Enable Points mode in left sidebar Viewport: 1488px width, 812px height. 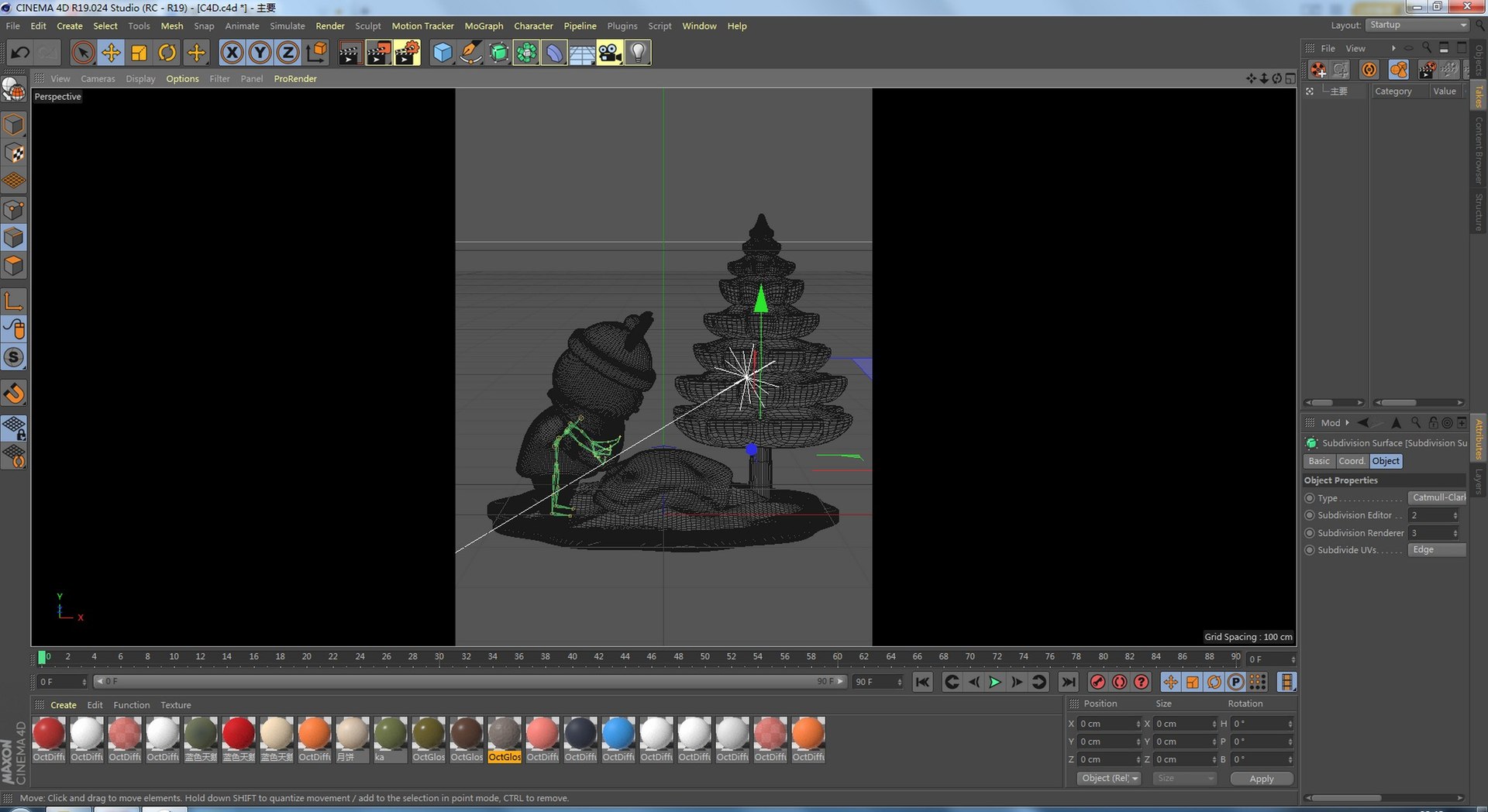[x=14, y=210]
